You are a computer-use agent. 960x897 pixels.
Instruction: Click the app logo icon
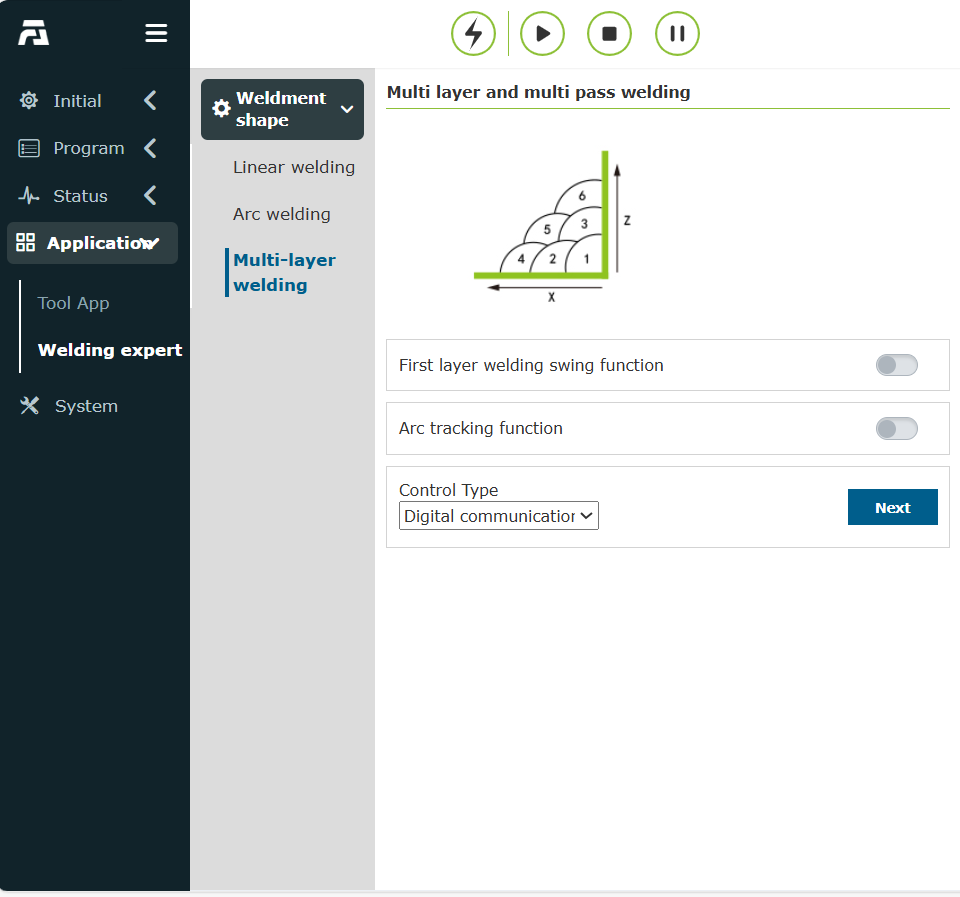pos(33,33)
